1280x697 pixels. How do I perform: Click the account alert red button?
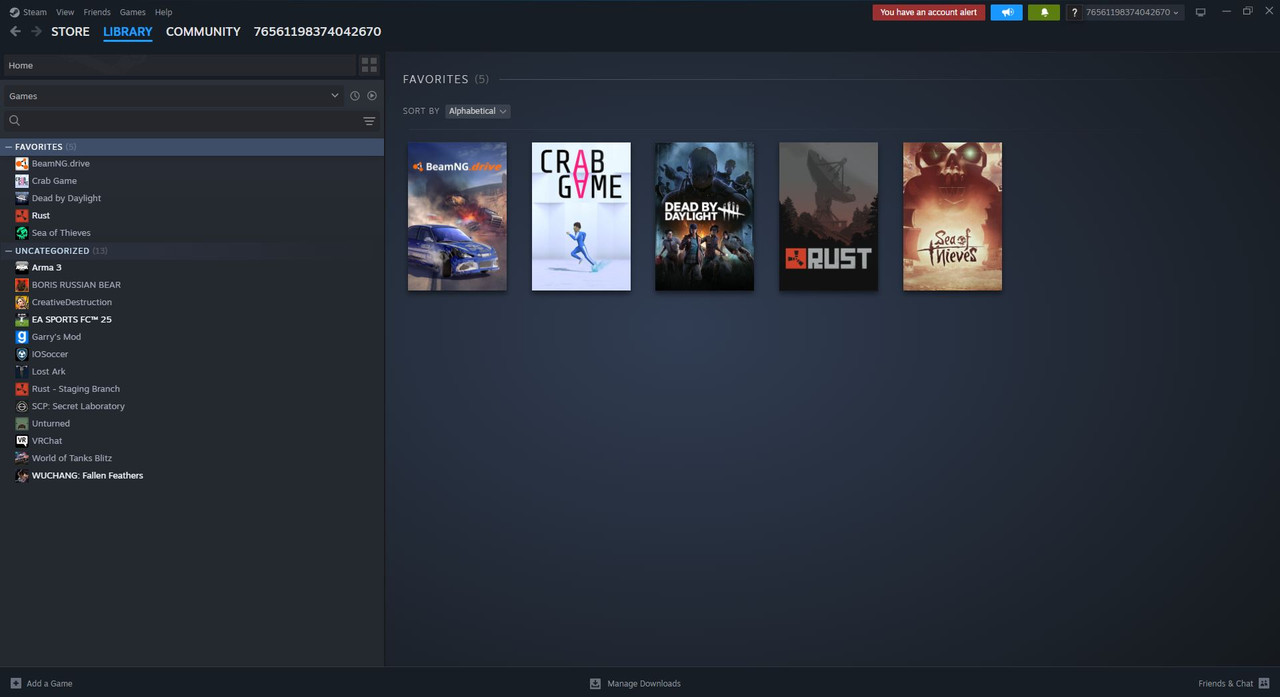pyautogui.click(x=929, y=12)
